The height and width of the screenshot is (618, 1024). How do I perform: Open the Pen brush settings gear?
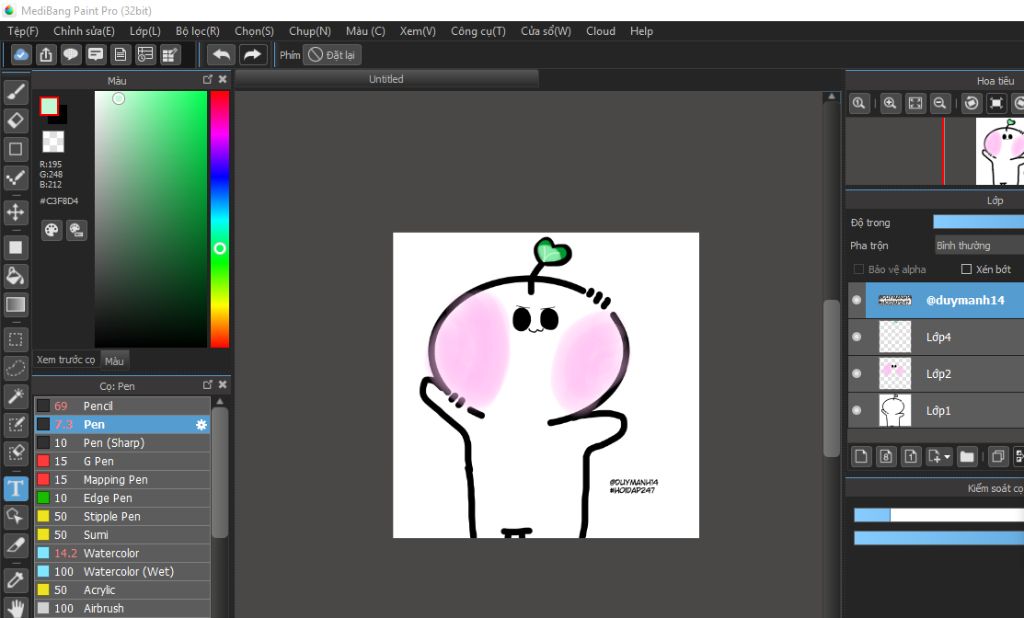[201, 425]
